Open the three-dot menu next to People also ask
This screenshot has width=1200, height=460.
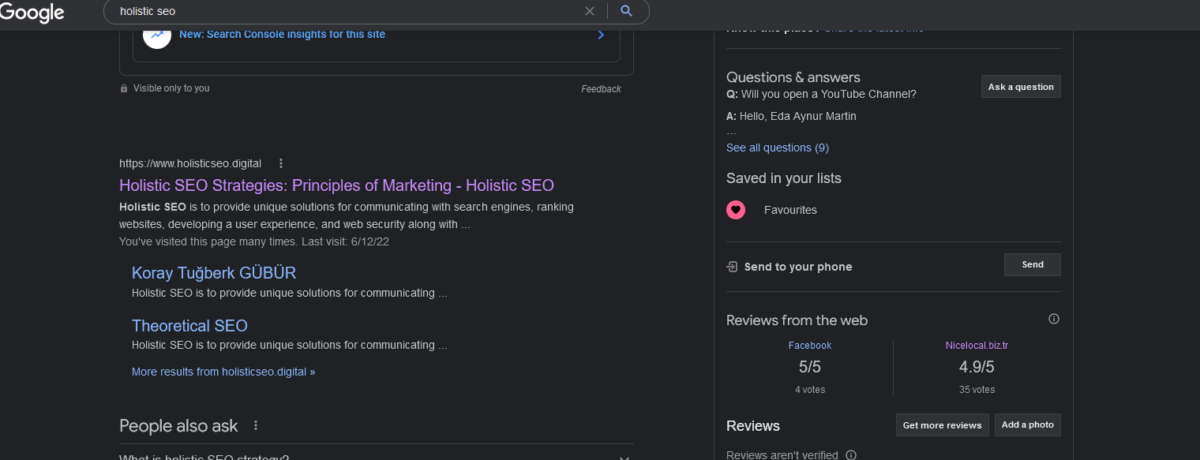pyautogui.click(x=256, y=425)
